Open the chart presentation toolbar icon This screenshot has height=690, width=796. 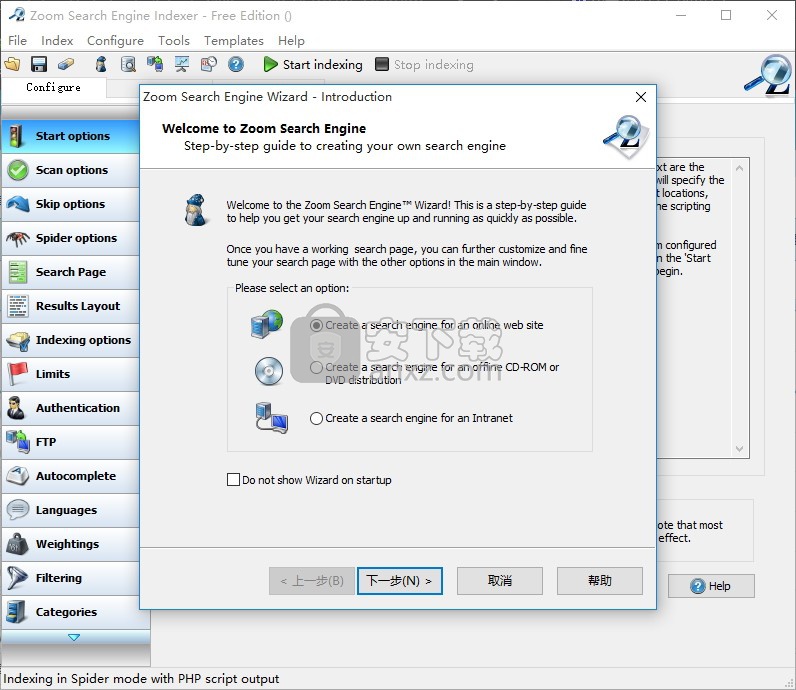(x=182, y=64)
